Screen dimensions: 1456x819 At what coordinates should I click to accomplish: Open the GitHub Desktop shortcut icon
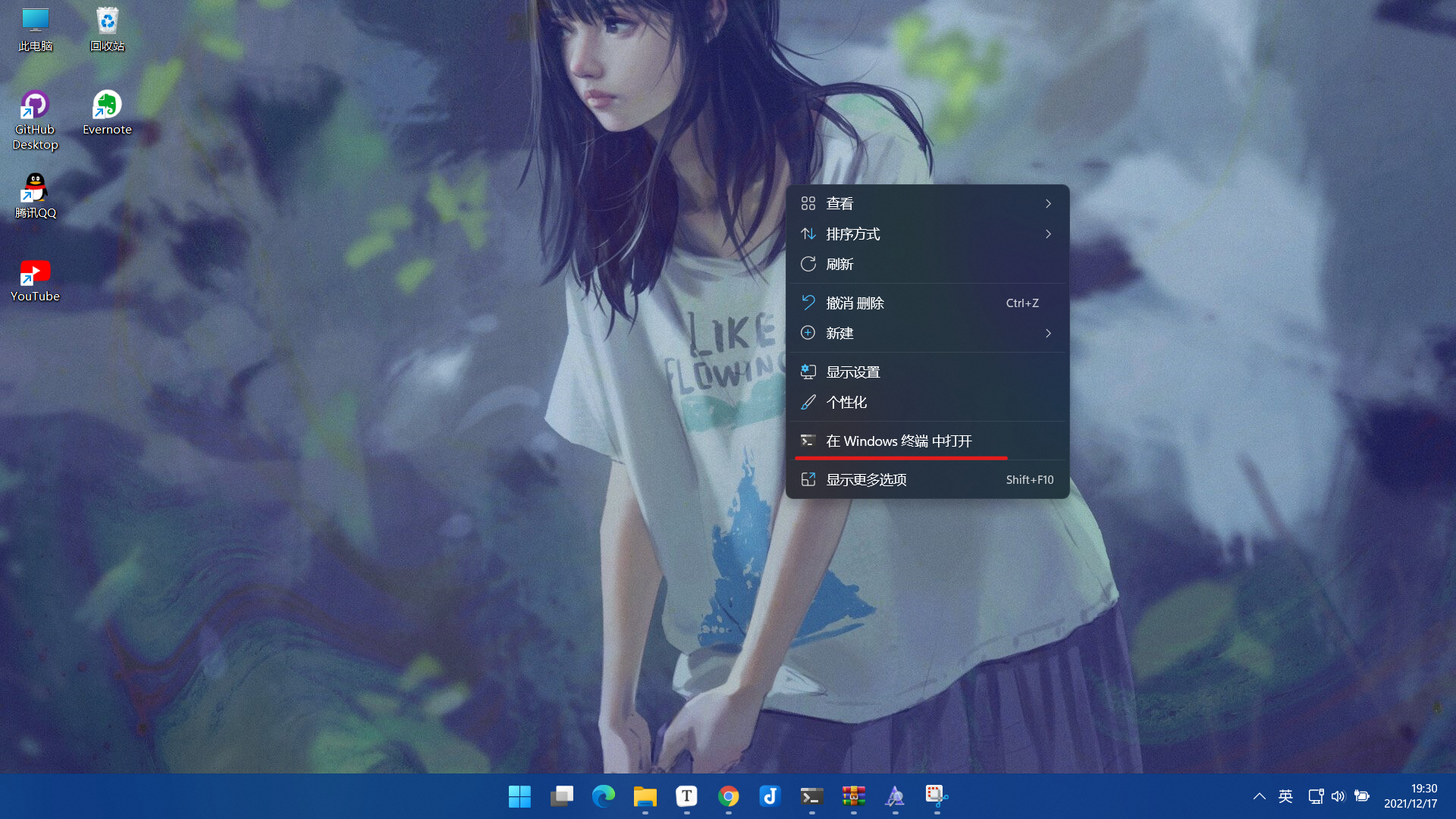tap(35, 106)
